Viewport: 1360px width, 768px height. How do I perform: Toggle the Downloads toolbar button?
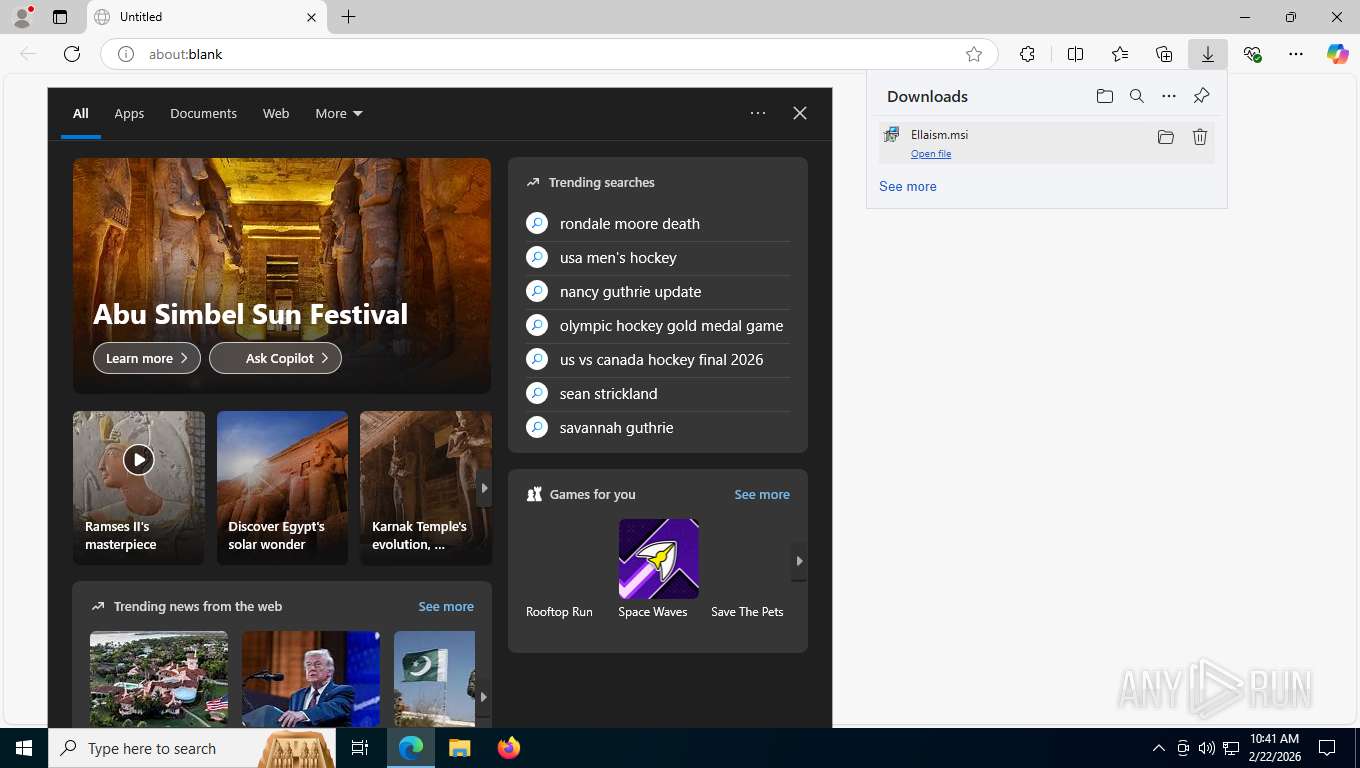(x=1208, y=54)
